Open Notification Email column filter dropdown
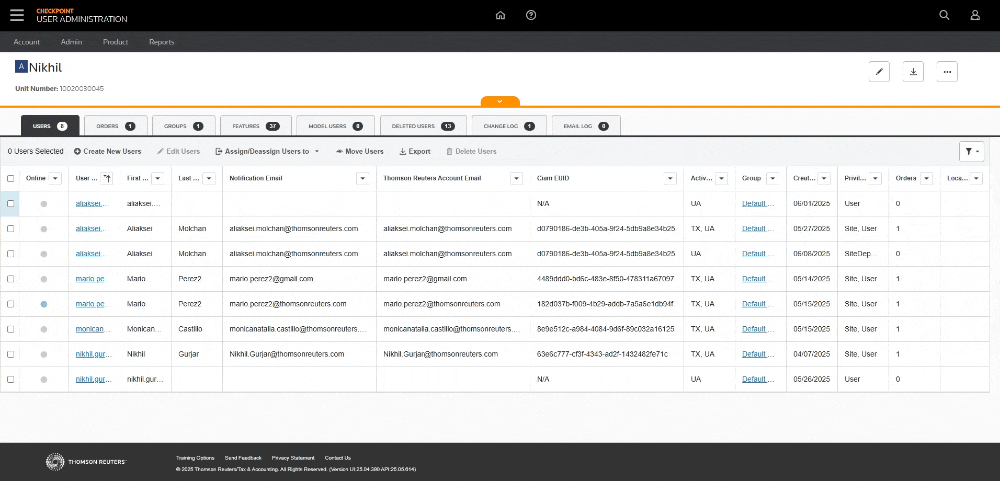 pos(362,179)
